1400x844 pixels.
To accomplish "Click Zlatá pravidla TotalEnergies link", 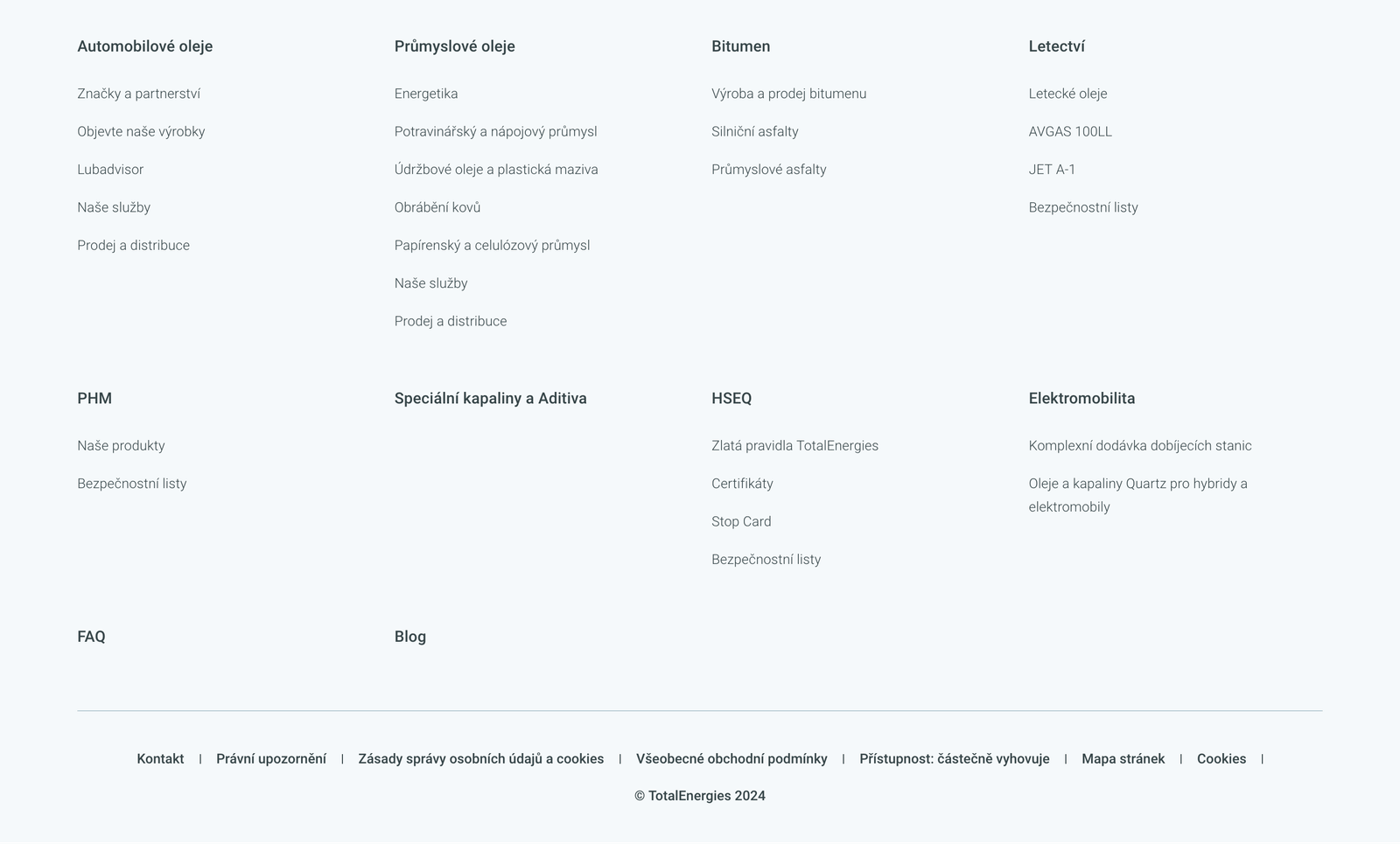I will pos(795,445).
